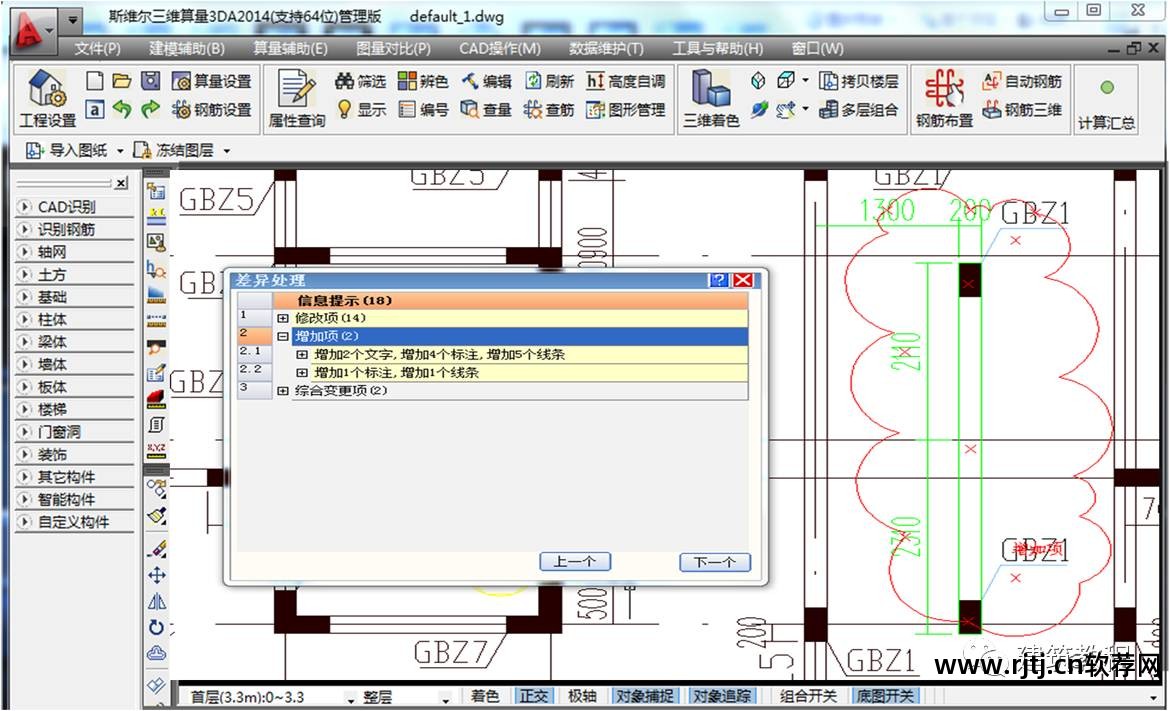Expand 修改项(14) tree node

coord(283,318)
